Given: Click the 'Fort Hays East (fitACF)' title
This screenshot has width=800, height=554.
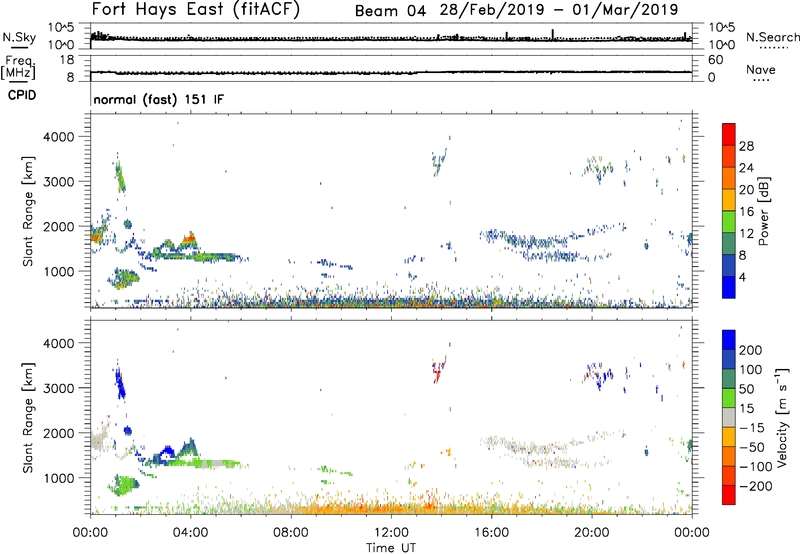Looking at the screenshot, I should point(196,9).
